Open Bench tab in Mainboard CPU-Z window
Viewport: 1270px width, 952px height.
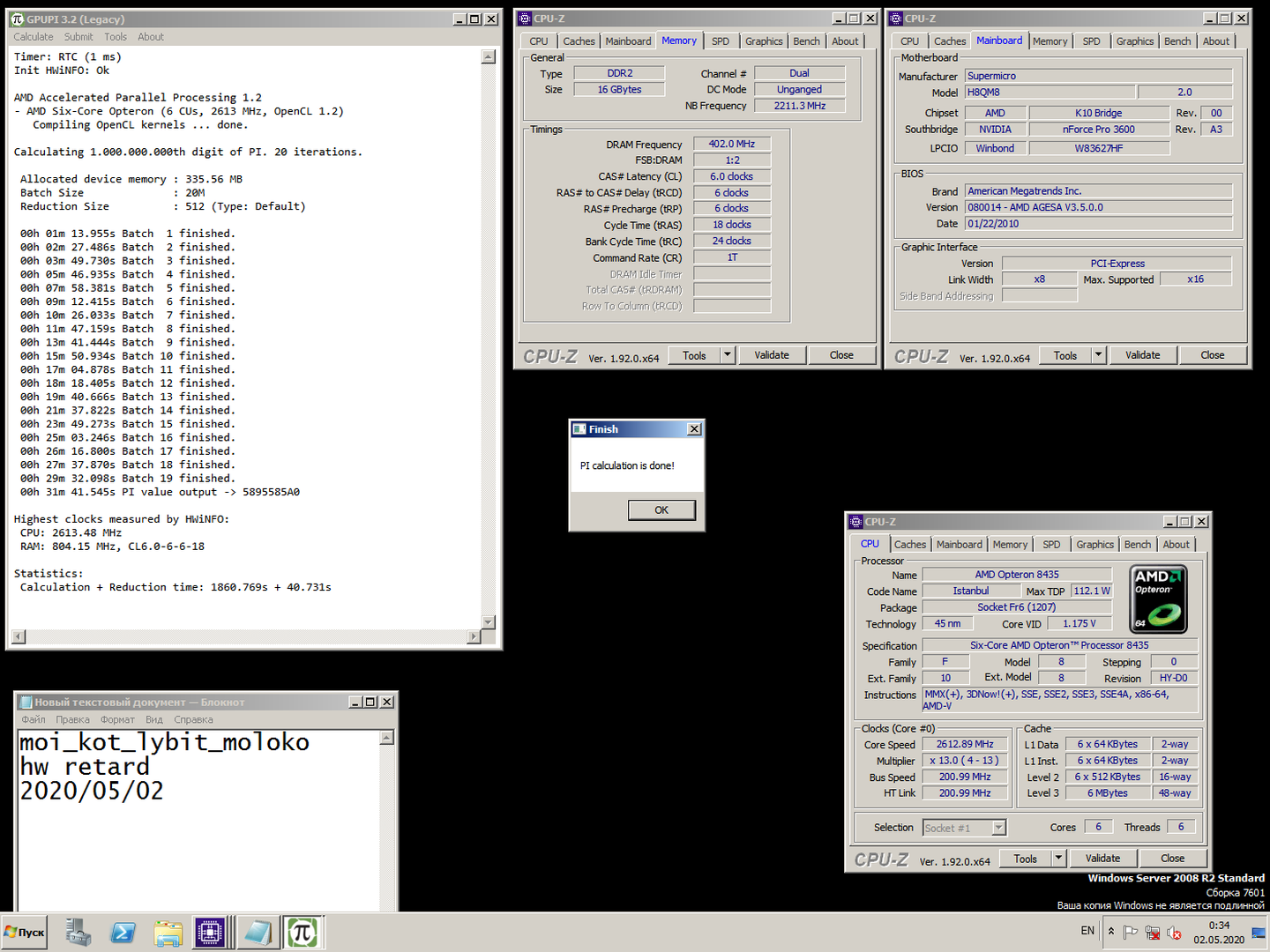tap(1177, 41)
